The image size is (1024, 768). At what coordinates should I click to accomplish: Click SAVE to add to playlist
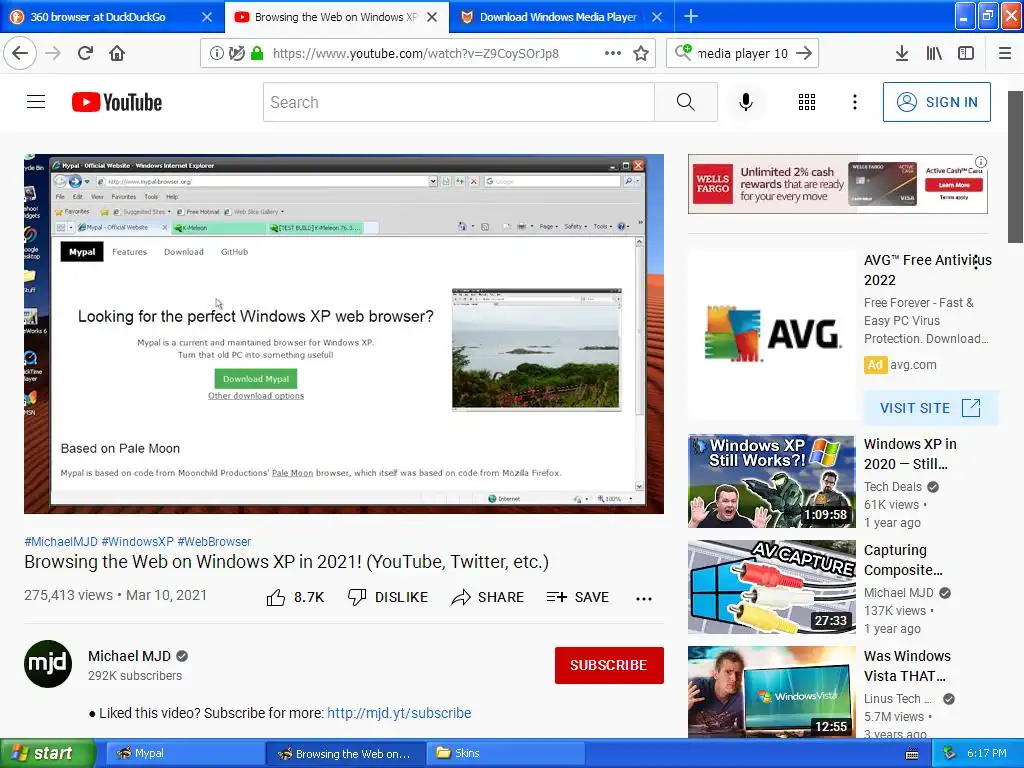(578, 597)
